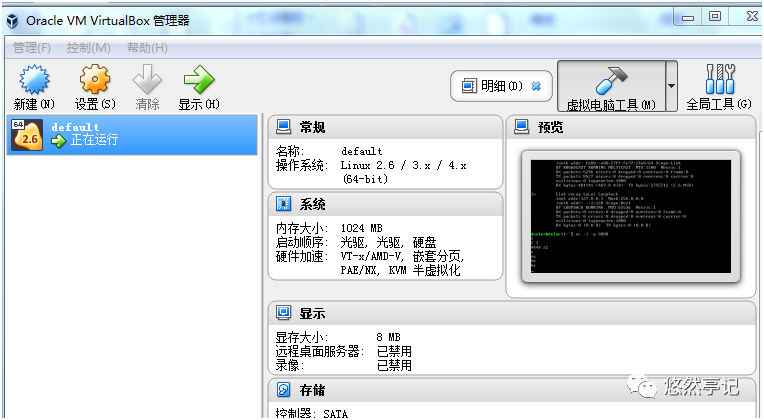Open the 控制(M) menu
The height and width of the screenshot is (420, 764).
89,48
